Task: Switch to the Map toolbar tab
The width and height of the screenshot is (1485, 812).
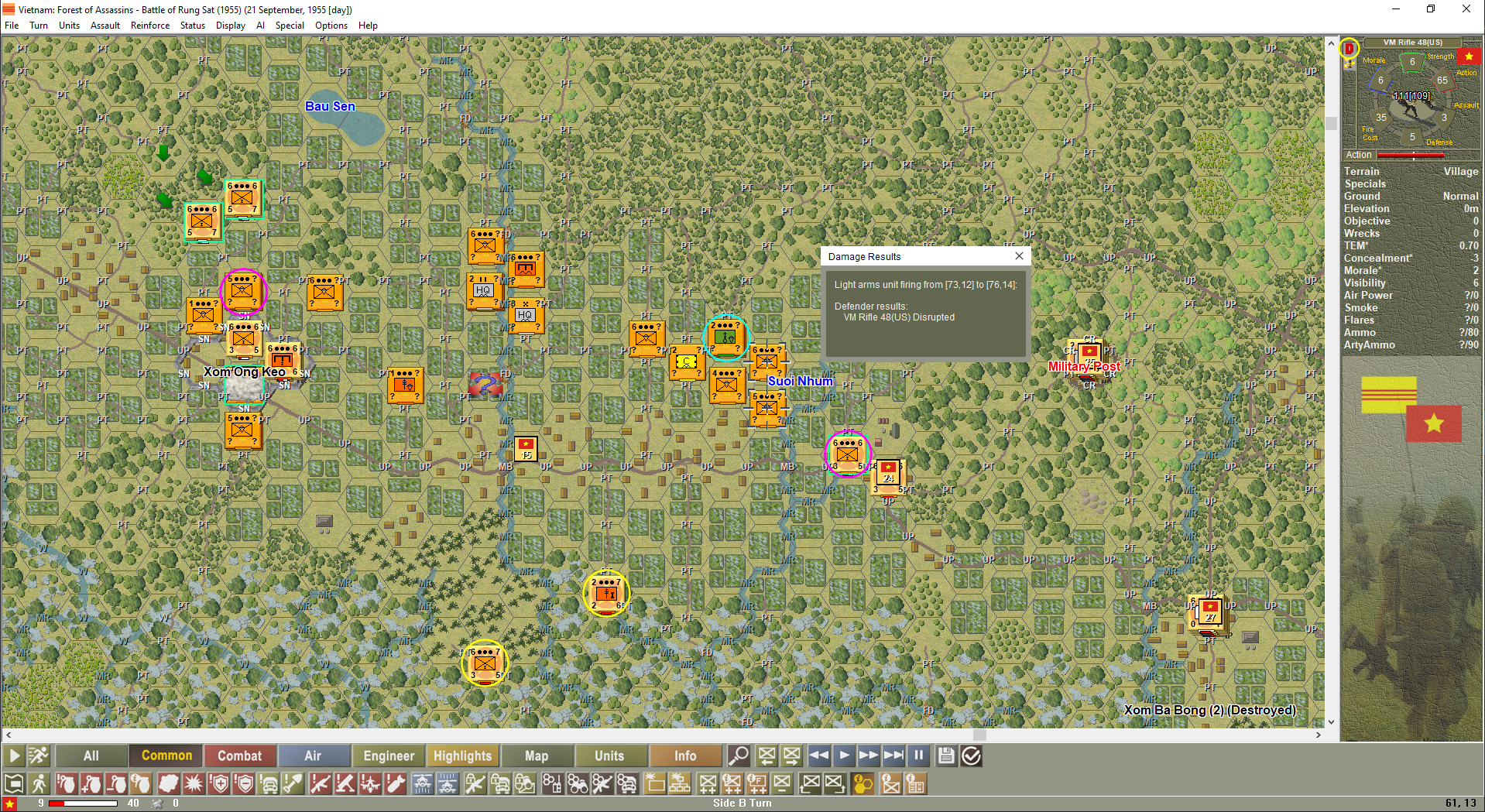Action: [x=537, y=755]
